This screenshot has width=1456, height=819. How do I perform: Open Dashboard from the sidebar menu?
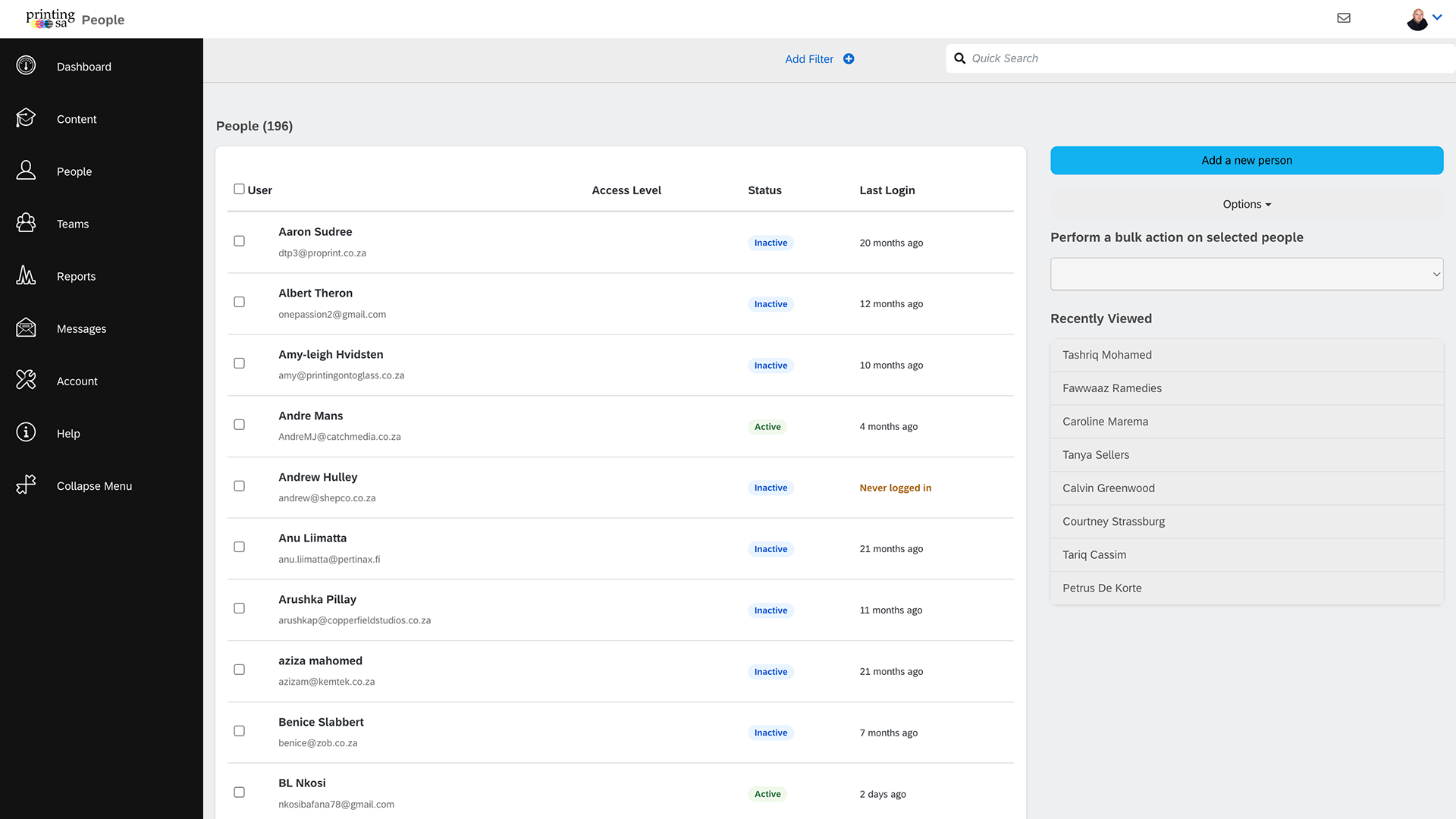click(x=84, y=67)
